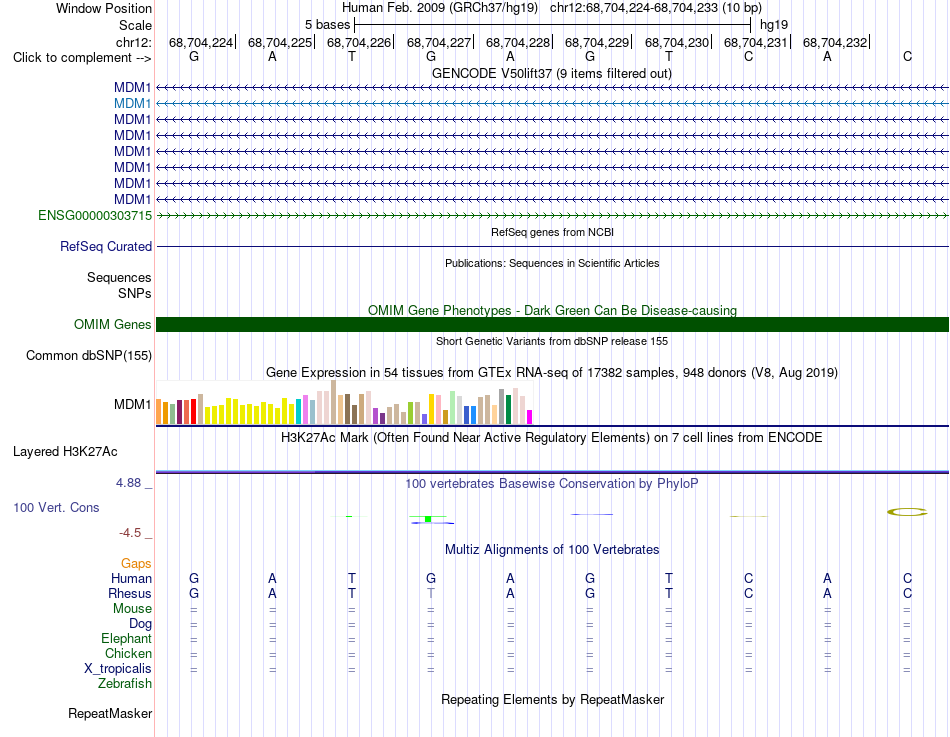Click the SNPs subtrack label
The height and width of the screenshot is (737, 950).
pyautogui.click(x=135, y=293)
